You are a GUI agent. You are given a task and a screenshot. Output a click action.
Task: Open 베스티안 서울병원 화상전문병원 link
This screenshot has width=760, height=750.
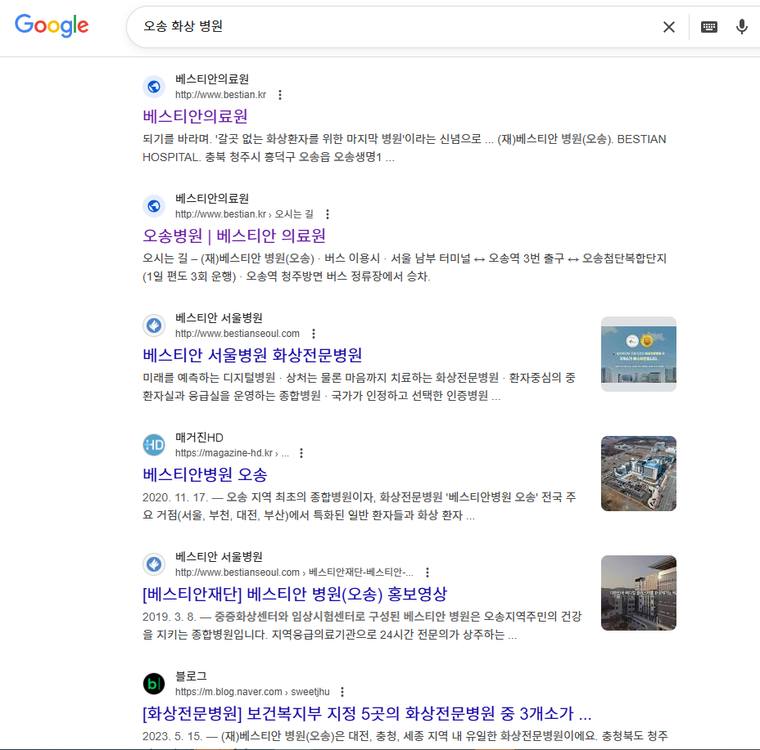click(252, 355)
